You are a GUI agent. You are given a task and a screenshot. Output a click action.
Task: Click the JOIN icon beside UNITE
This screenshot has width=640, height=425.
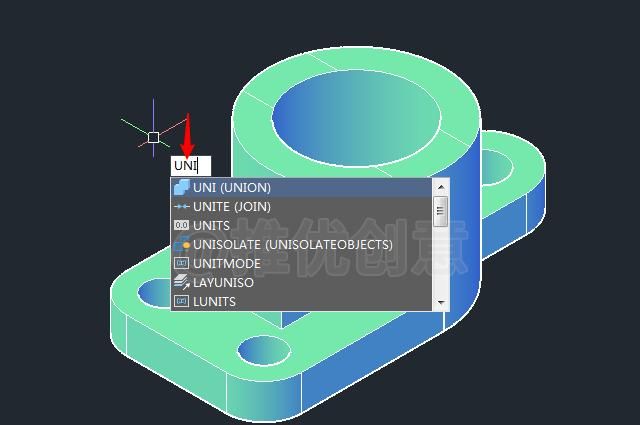[x=181, y=206]
